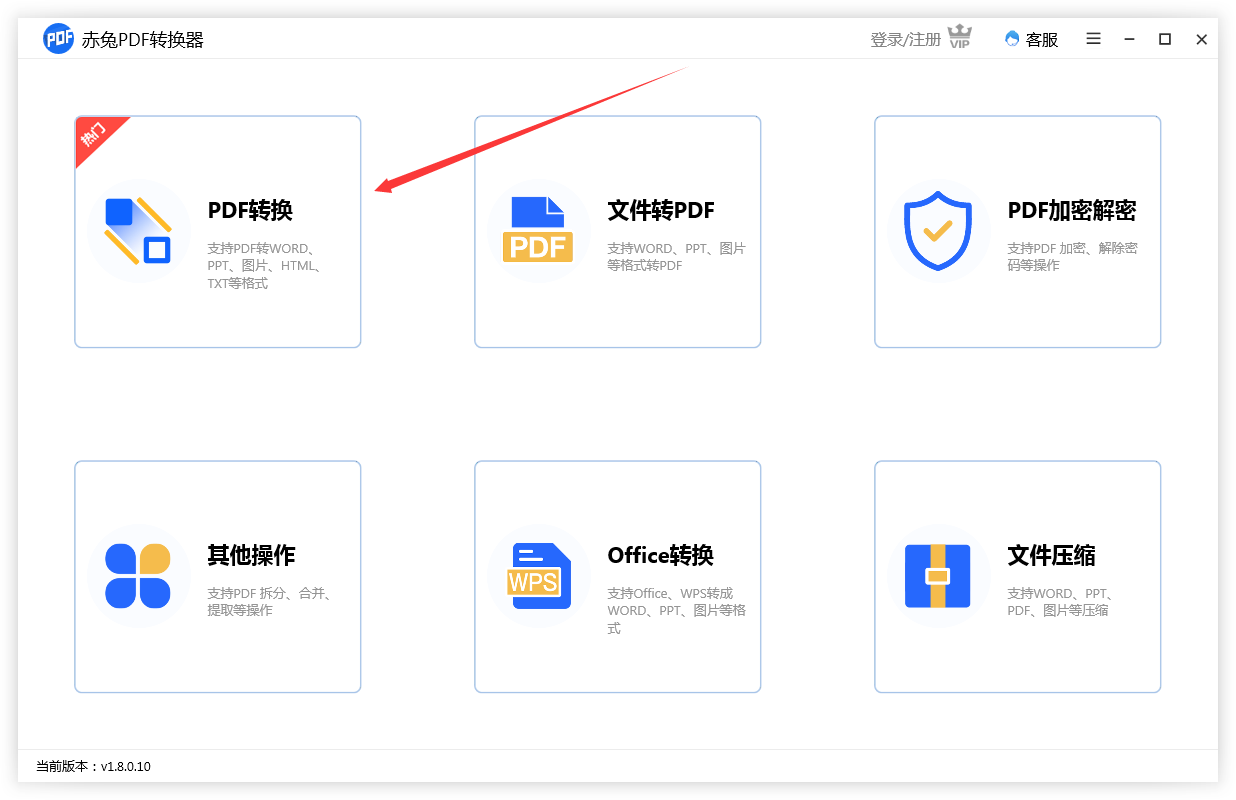This screenshot has height=800, width=1236.
Task: Open the 文件压缩 zipped box icon
Action: [x=937, y=576]
